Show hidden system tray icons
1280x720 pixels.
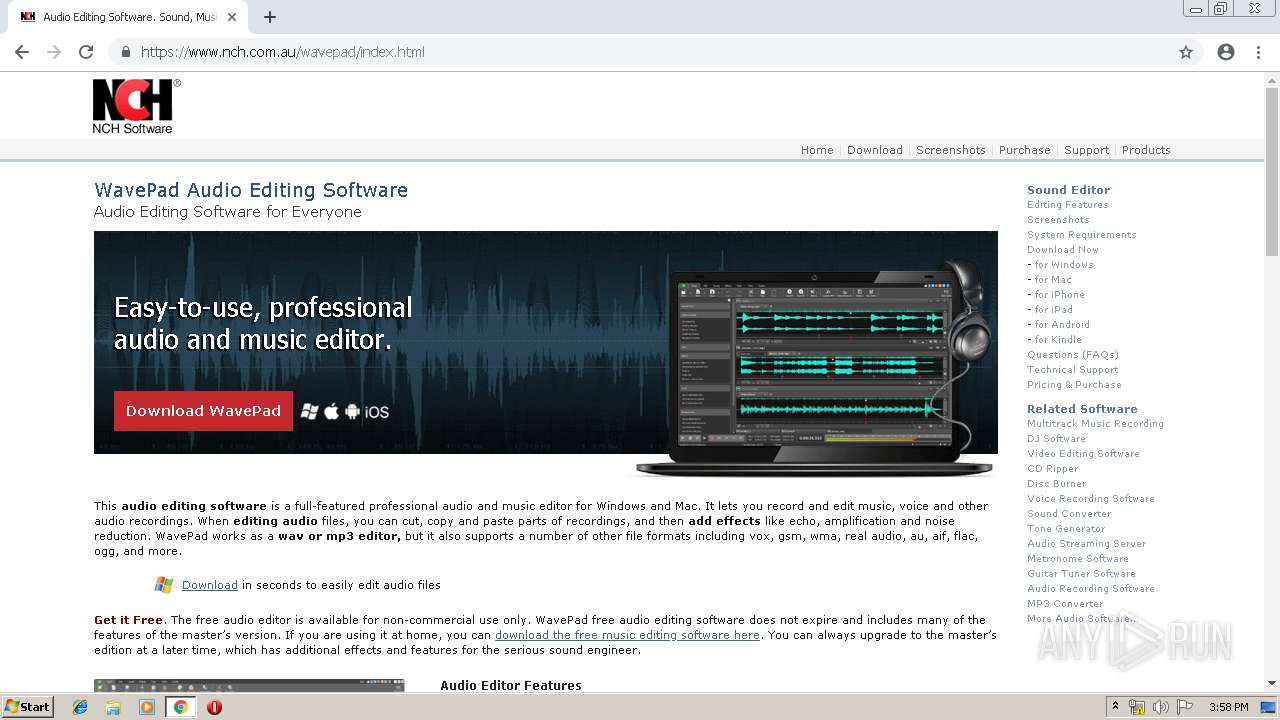1116,707
